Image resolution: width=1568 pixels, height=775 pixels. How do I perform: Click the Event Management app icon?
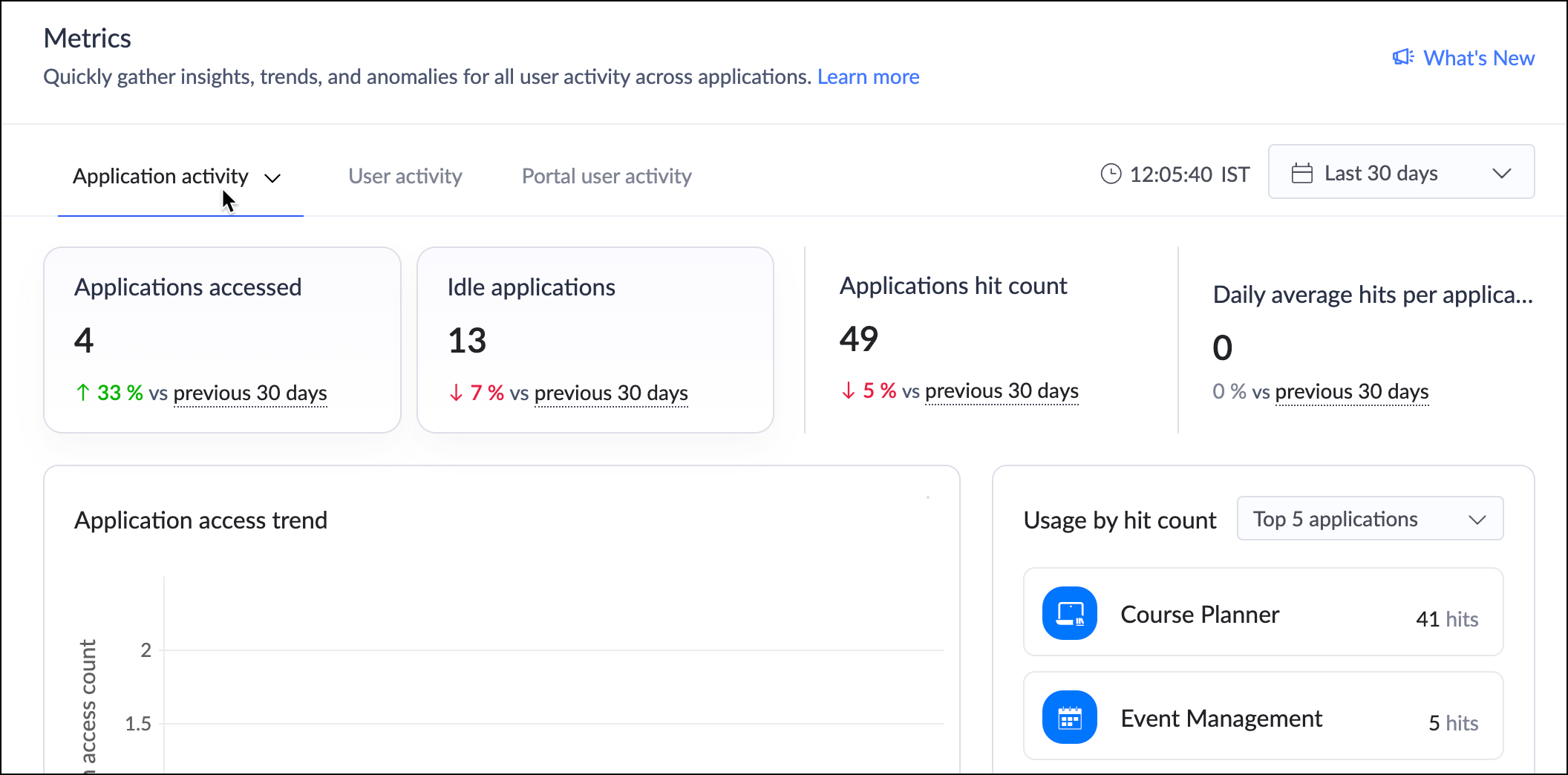coord(1069,717)
